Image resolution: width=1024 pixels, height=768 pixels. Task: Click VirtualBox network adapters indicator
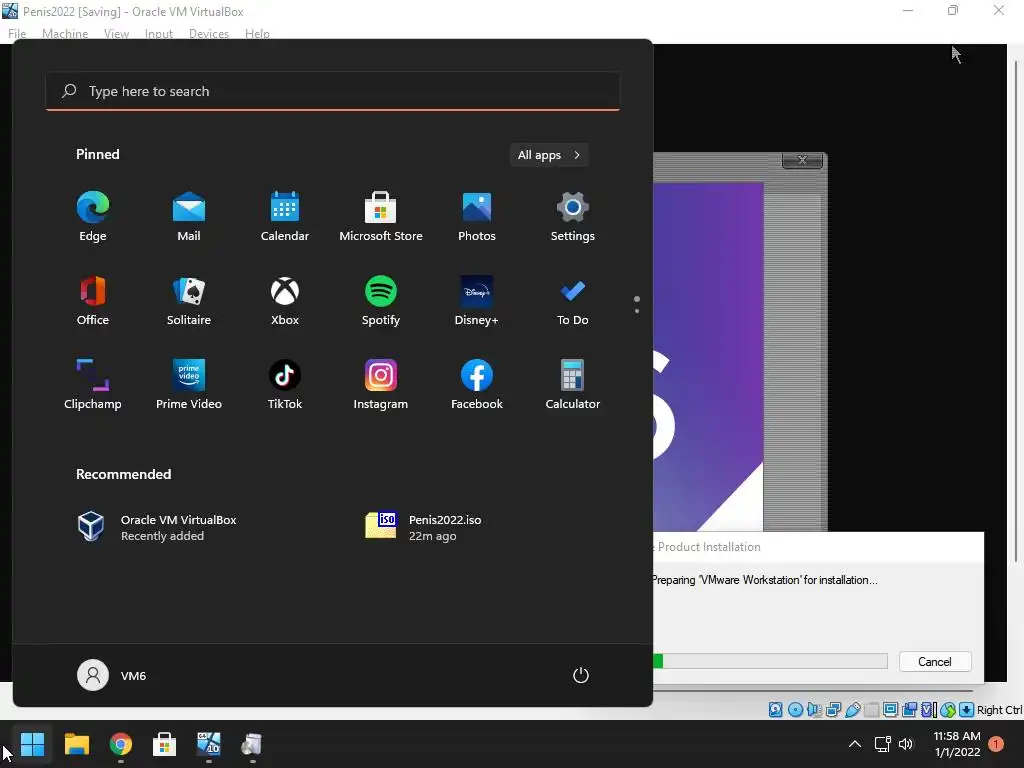point(833,709)
